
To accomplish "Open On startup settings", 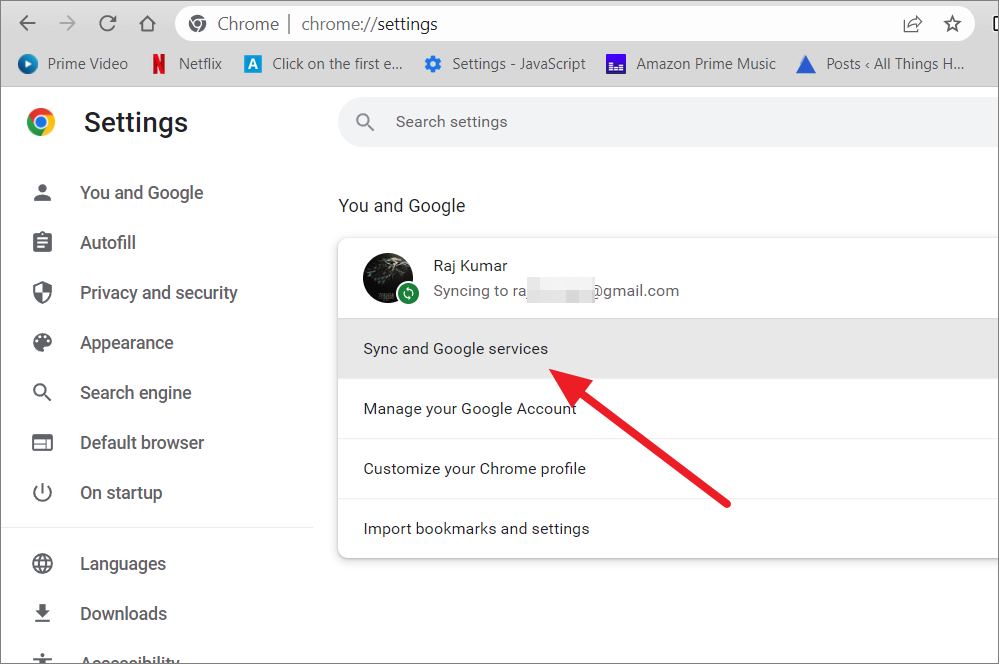I will [121, 493].
